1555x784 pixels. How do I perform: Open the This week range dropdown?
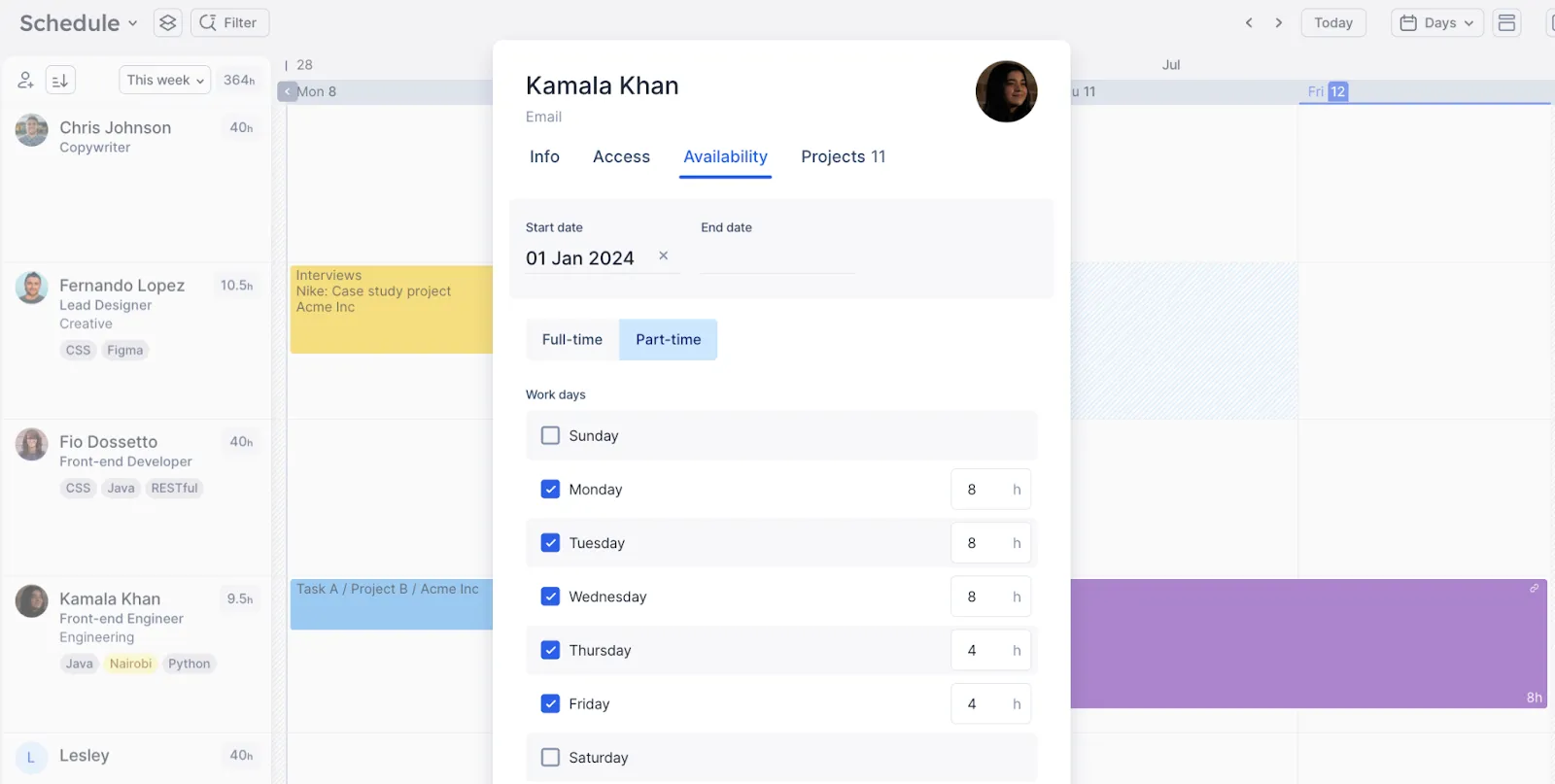coord(165,80)
